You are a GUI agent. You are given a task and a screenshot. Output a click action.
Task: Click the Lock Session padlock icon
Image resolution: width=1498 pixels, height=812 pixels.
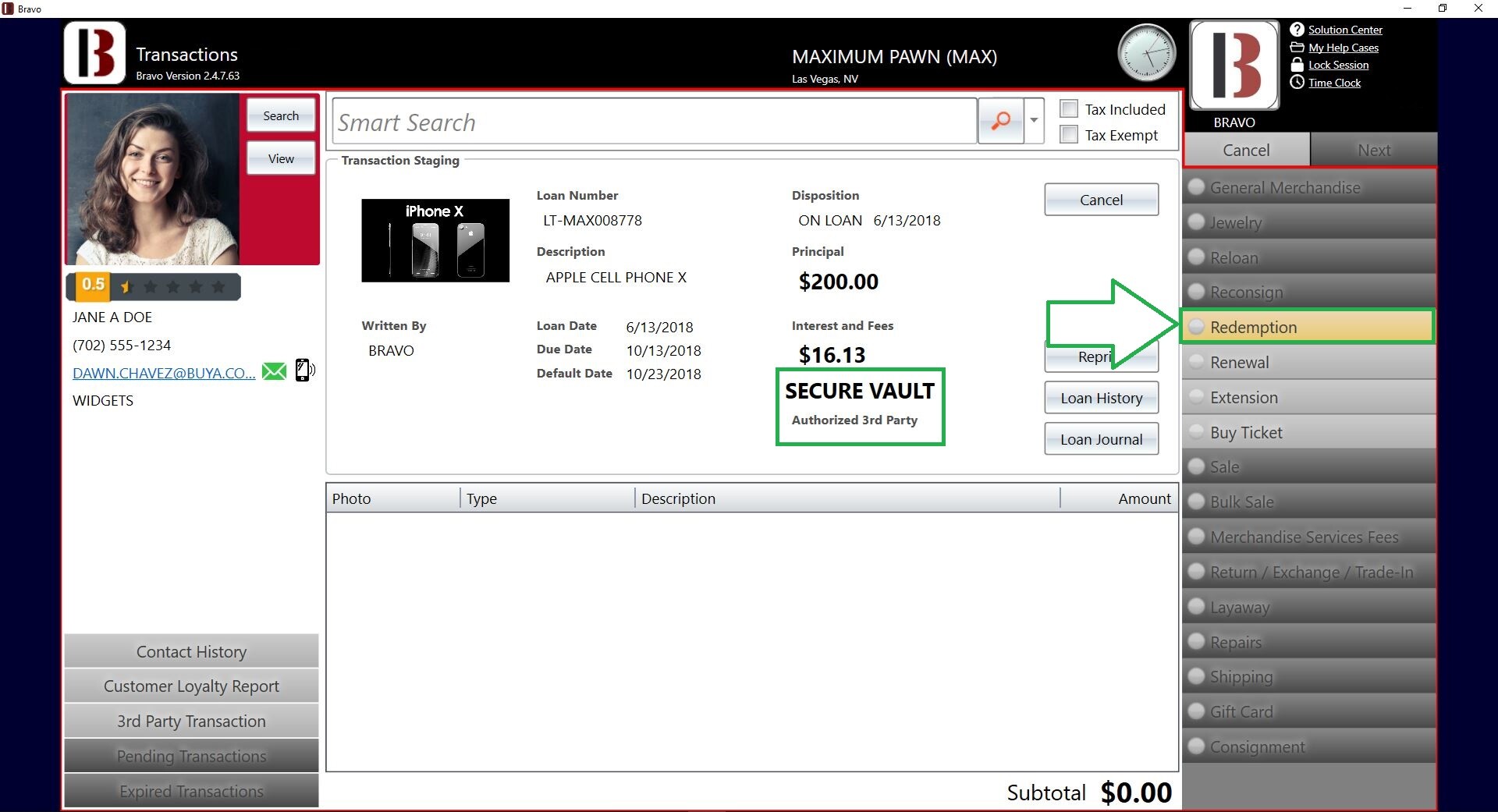pos(1297,65)
